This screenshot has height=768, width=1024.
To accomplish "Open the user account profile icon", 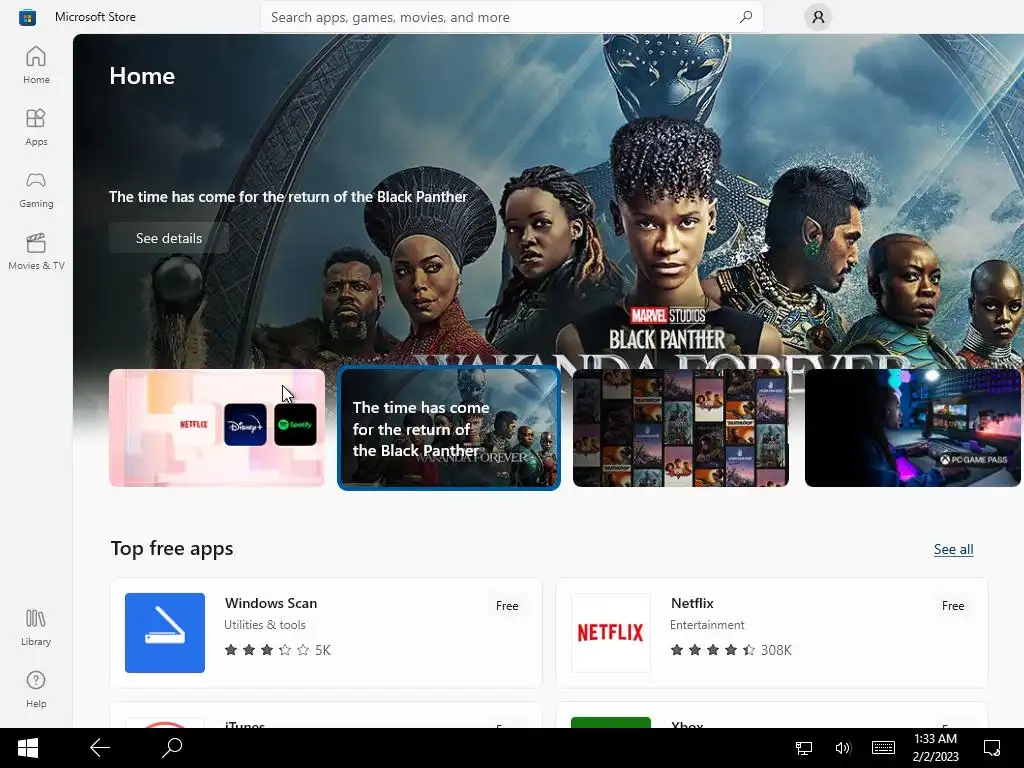I will pos(818,17).
